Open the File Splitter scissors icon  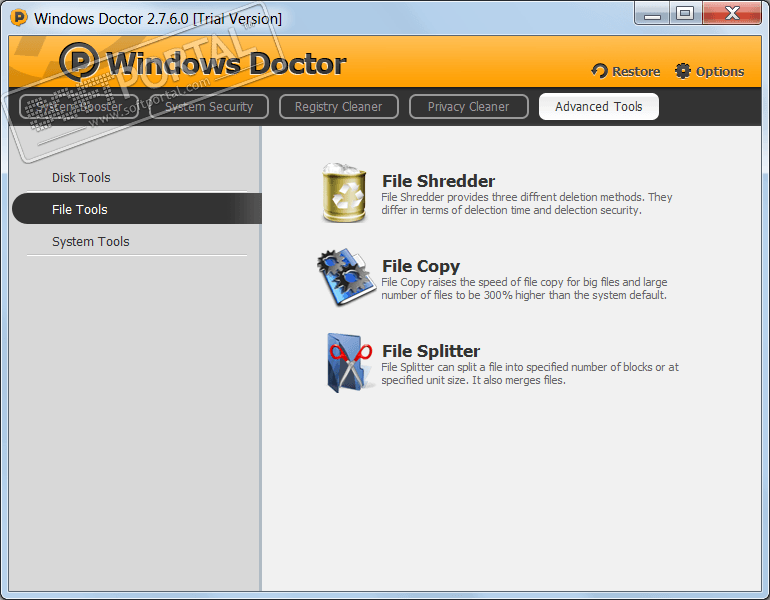[349, 363]
